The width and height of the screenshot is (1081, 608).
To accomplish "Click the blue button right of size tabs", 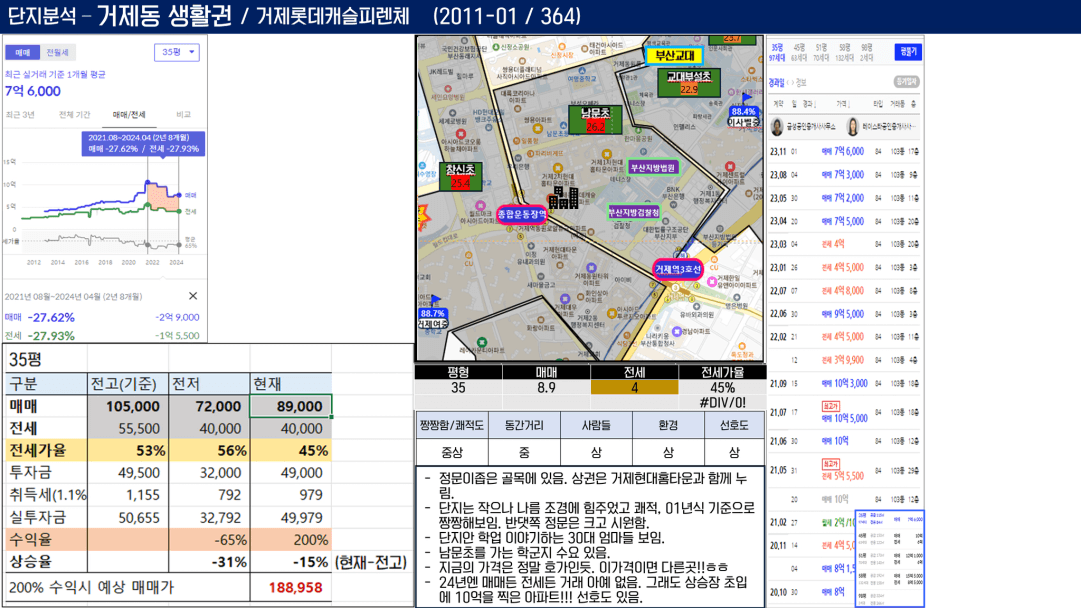I will pyautogui.click(x=908, y=52).
